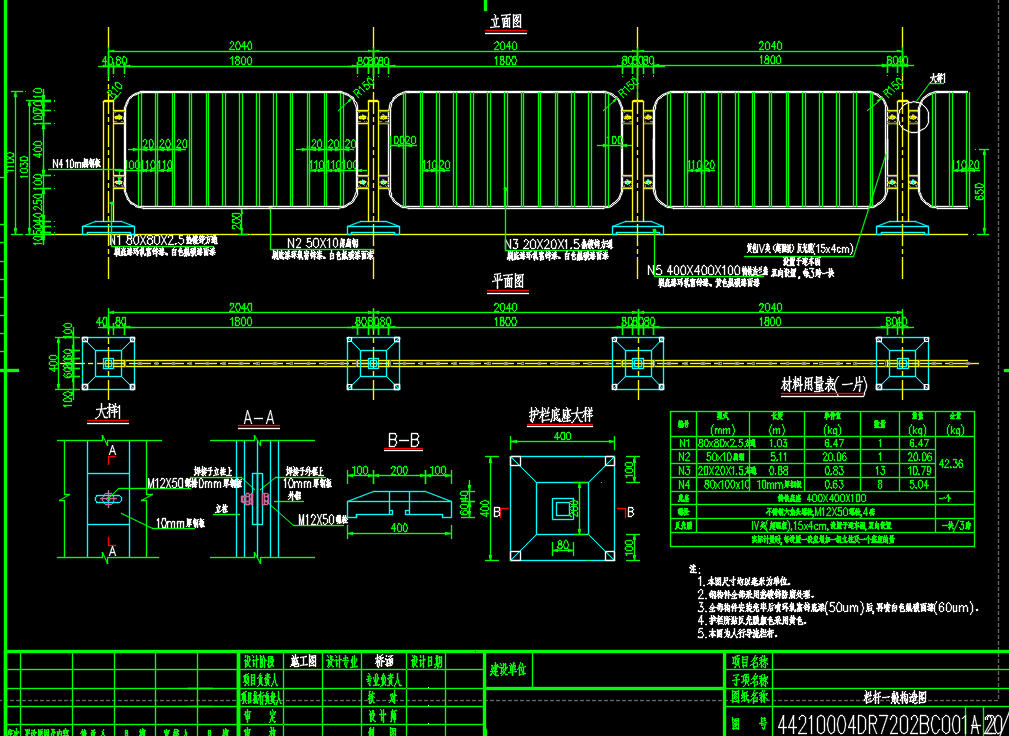Click the A-A section title
This screenshot has width=1009, height=736.
260,419
